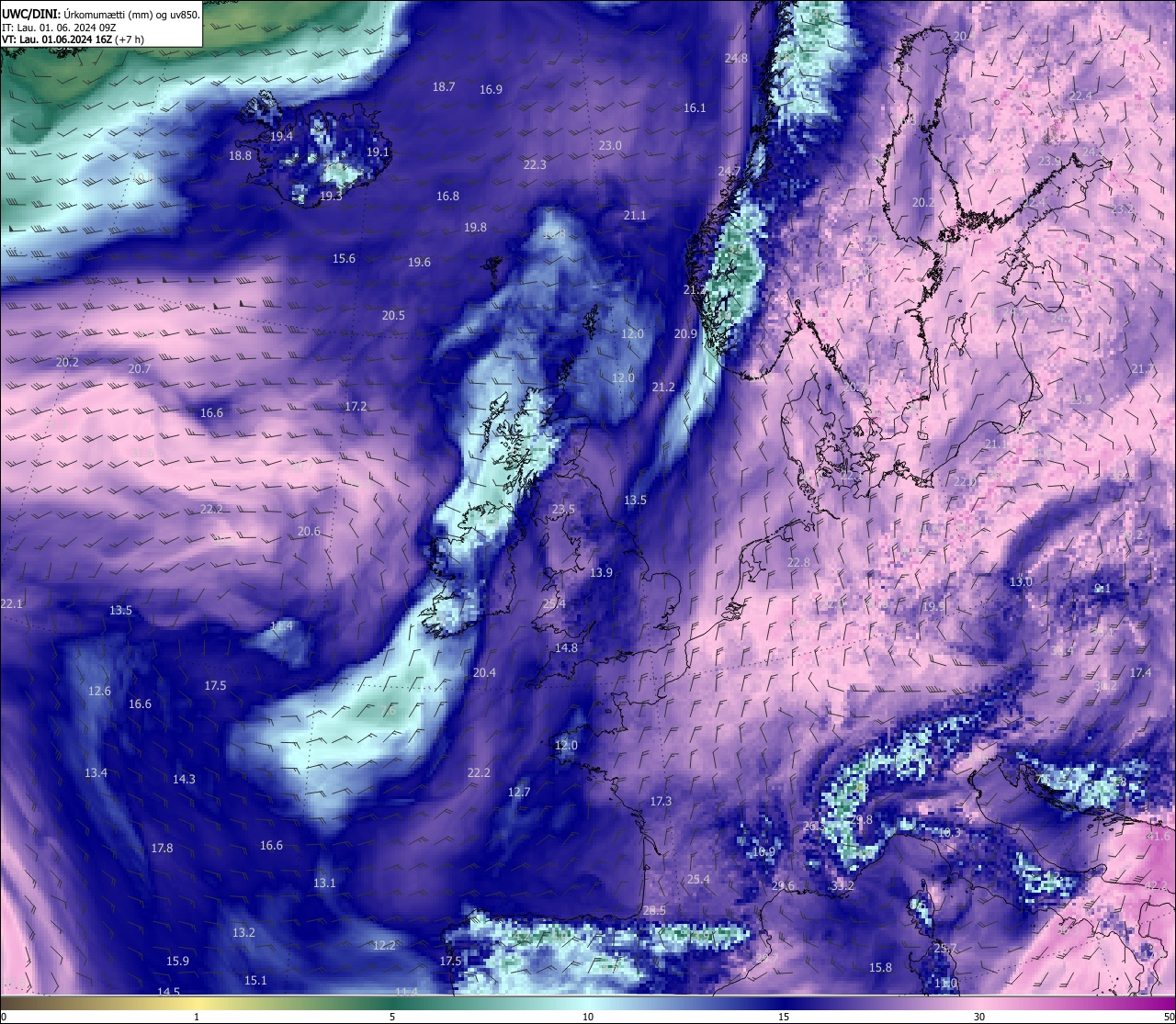The height and width of the screenshot is (1024, 1176).
Task: Click the 12.6 value label
Action: point(99,691)
